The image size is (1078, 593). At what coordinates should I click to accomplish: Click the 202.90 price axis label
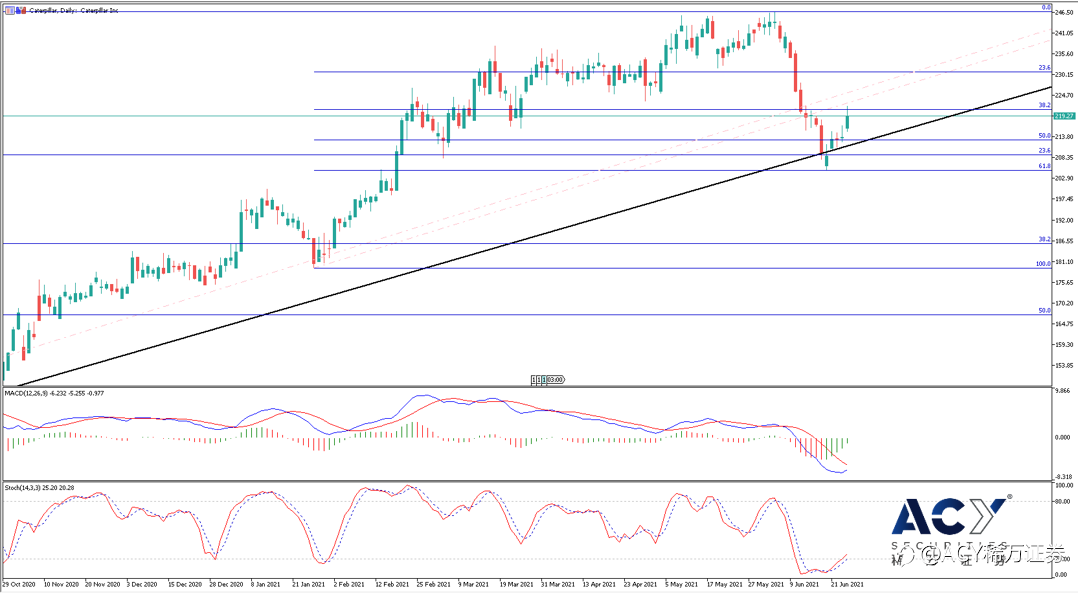1064,179
